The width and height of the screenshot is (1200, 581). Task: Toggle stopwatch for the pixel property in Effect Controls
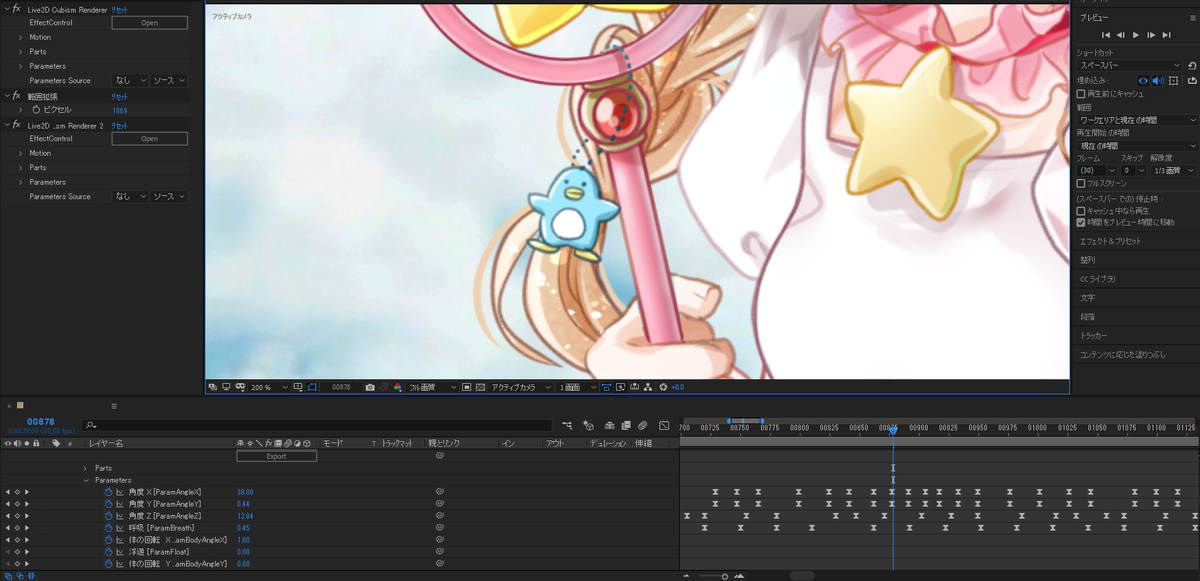coord(36,110)
